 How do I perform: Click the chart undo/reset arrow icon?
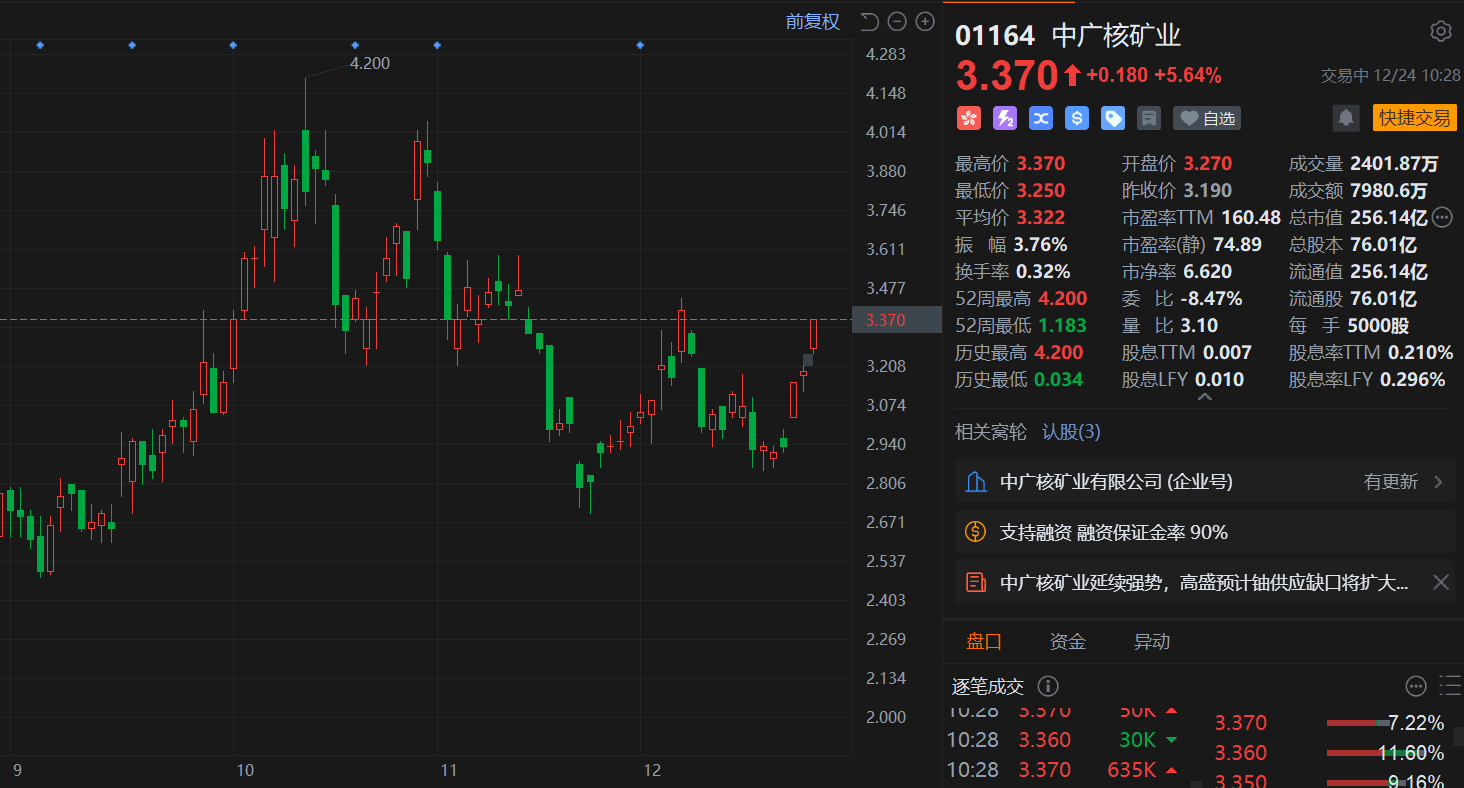click(x=869, y=22)
